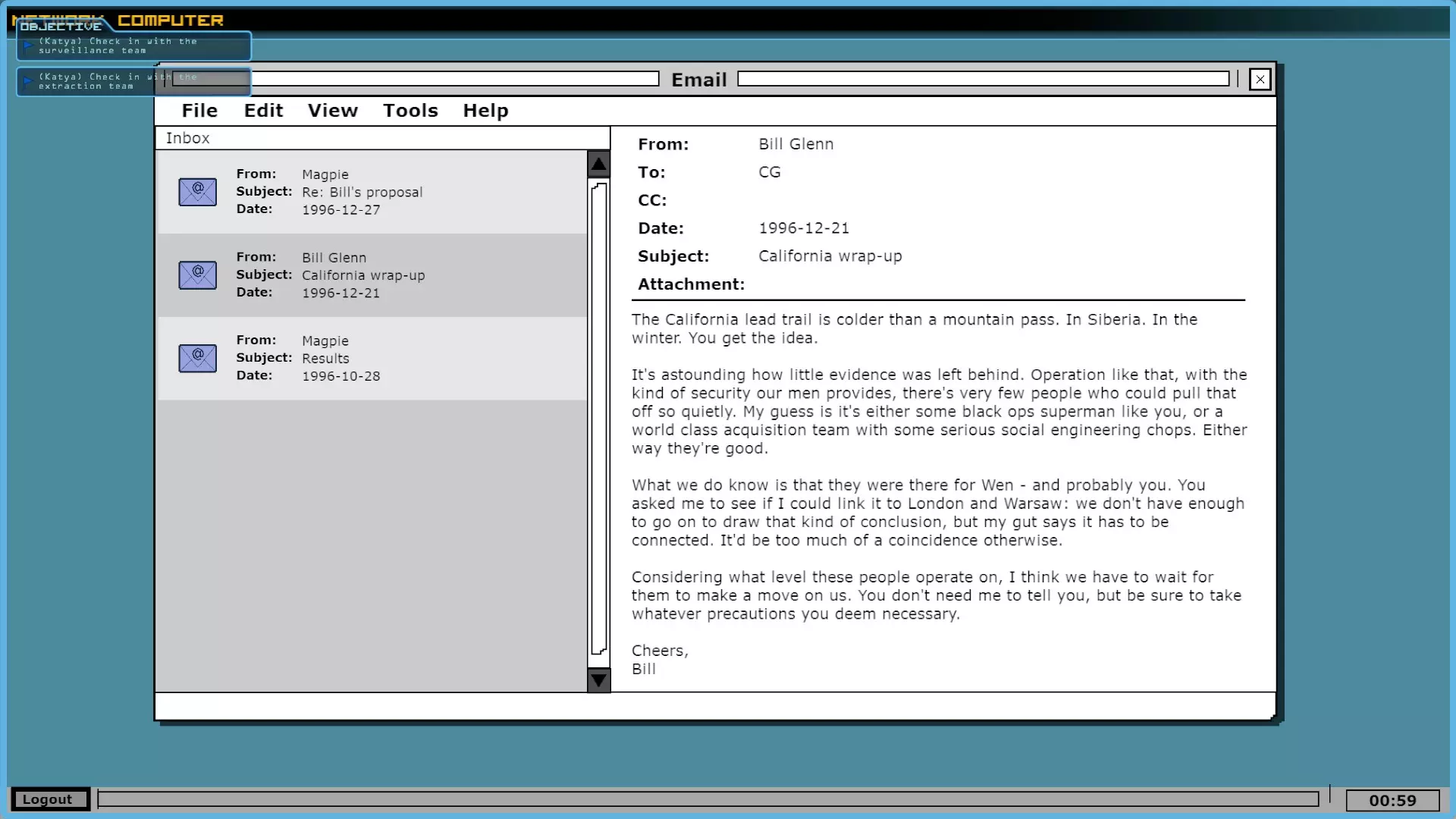Click inbox scrollbar up arrow
Viewport: 1456px width, 819px height.
pos(598,164)
